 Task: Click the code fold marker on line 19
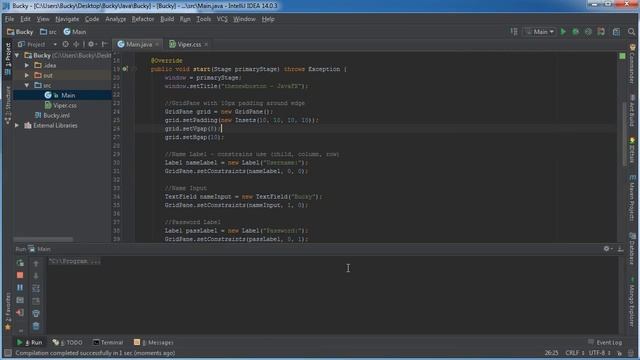tap(134, 69)
